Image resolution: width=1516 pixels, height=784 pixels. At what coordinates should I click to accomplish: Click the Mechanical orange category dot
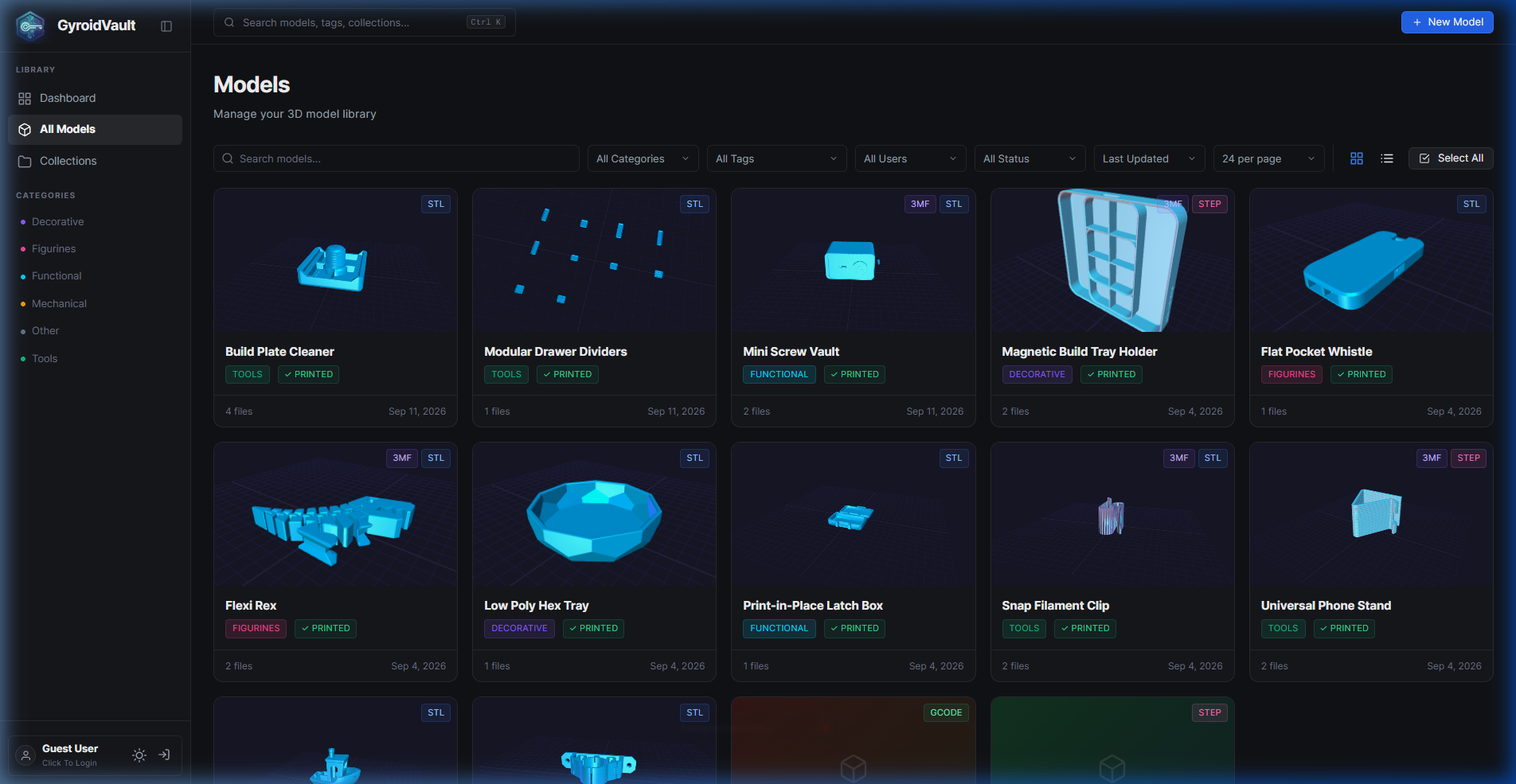(x=23, y=304)
